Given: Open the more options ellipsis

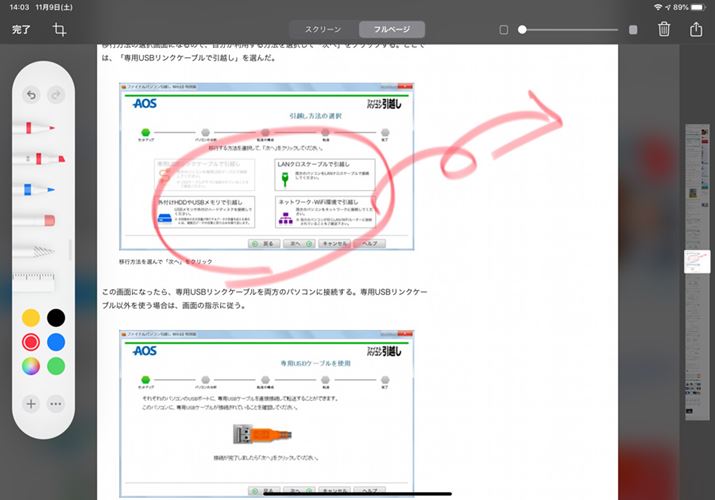Looking at the screenshot, I should click(56, 404).
